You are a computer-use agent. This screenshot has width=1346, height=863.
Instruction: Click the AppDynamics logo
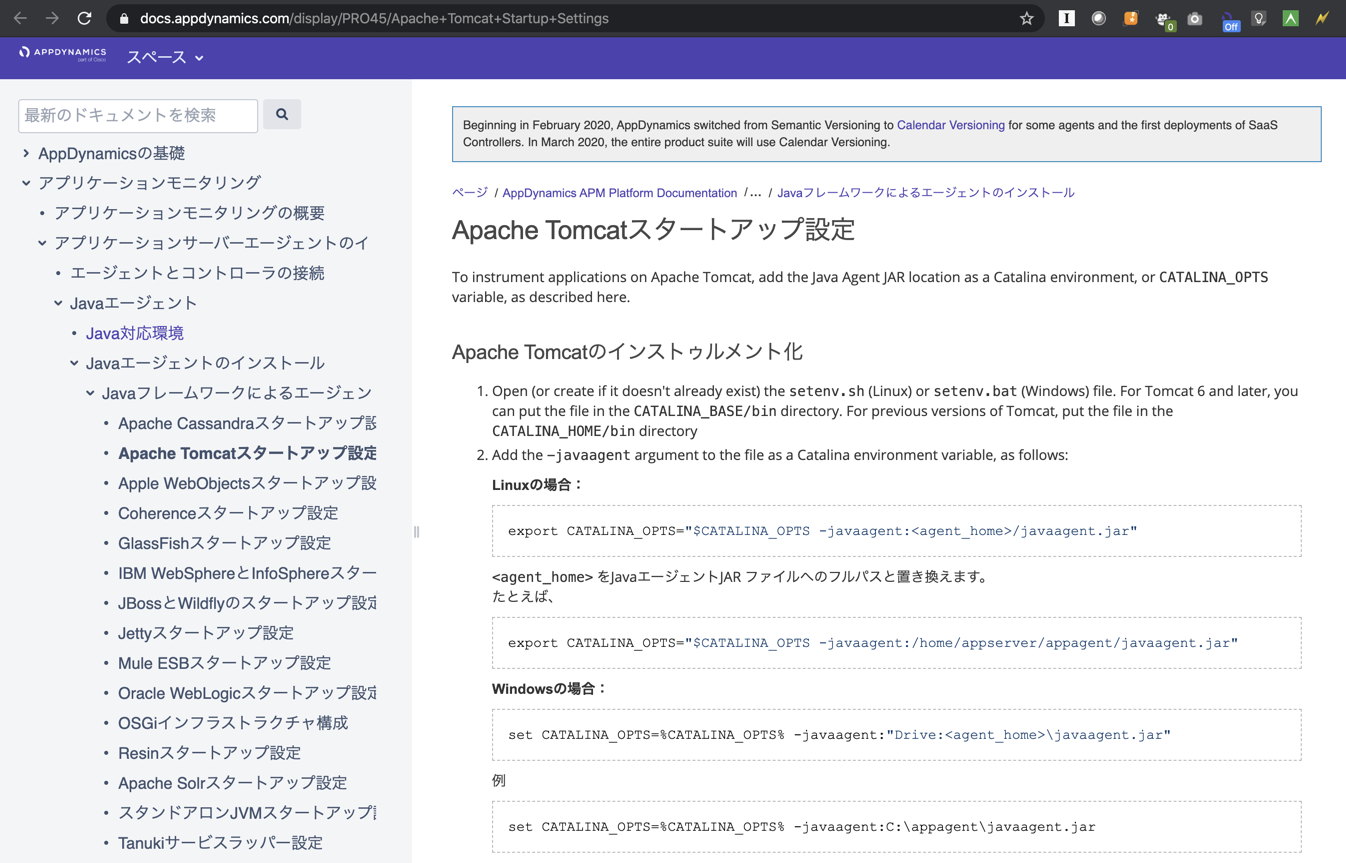pyautogui.click(x=62, y=54)
